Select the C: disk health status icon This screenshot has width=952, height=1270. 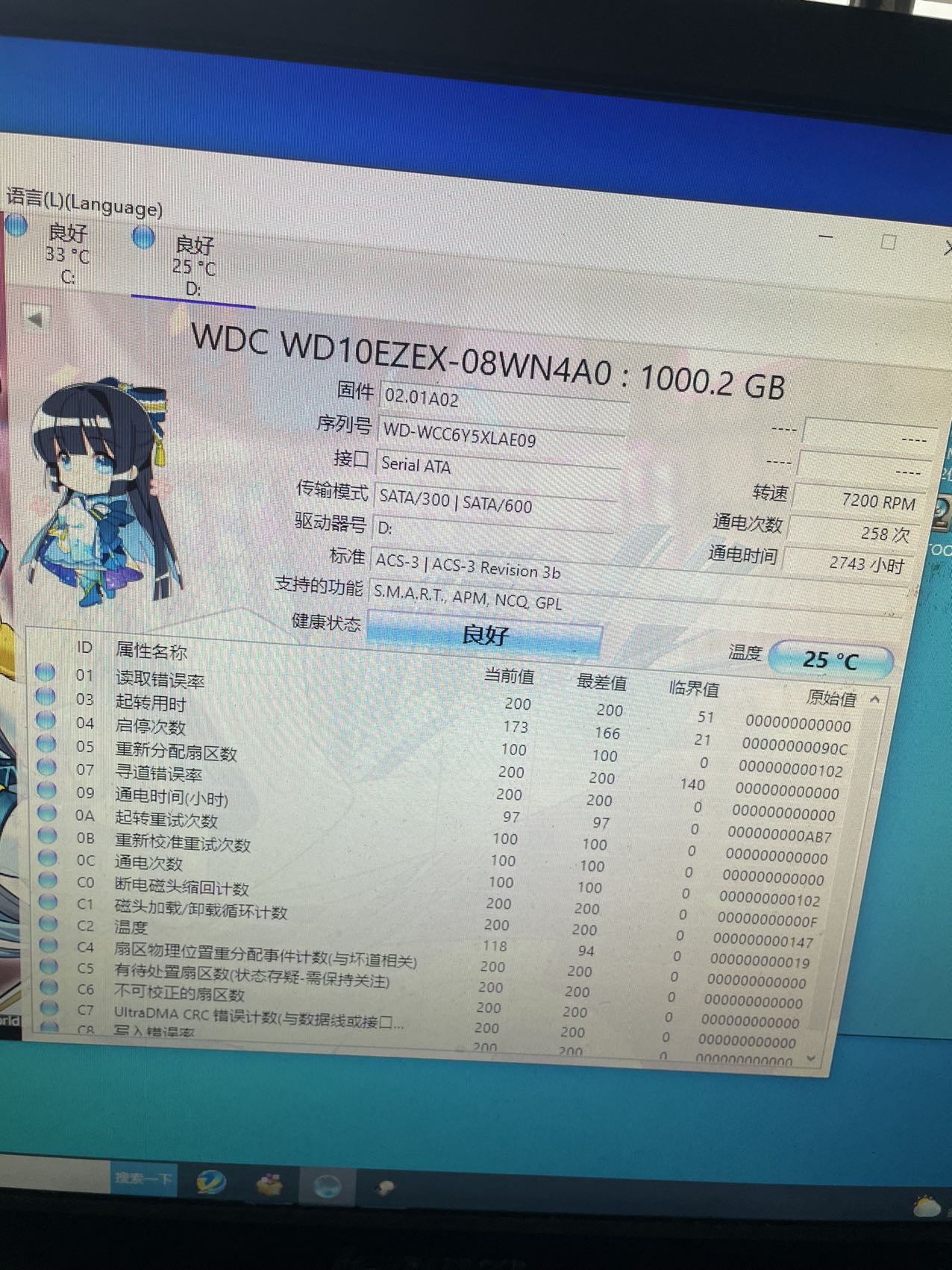pyautogui.click(x=16, y=225)
